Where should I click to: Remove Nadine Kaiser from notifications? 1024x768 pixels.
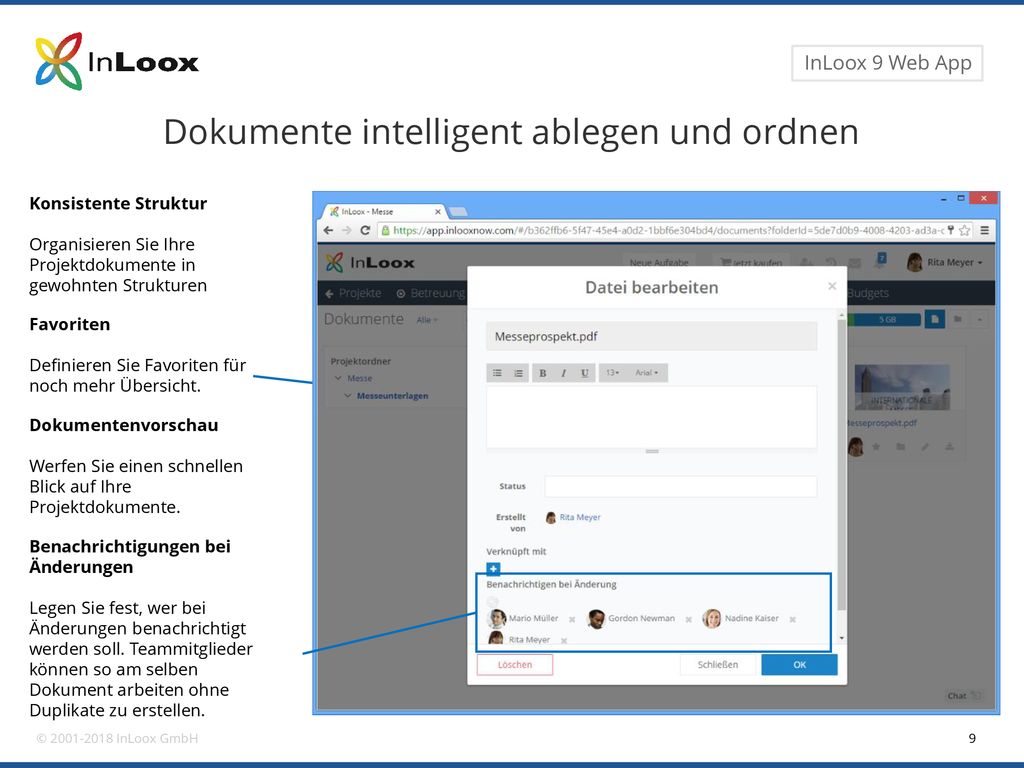click(x=792, y=620)
